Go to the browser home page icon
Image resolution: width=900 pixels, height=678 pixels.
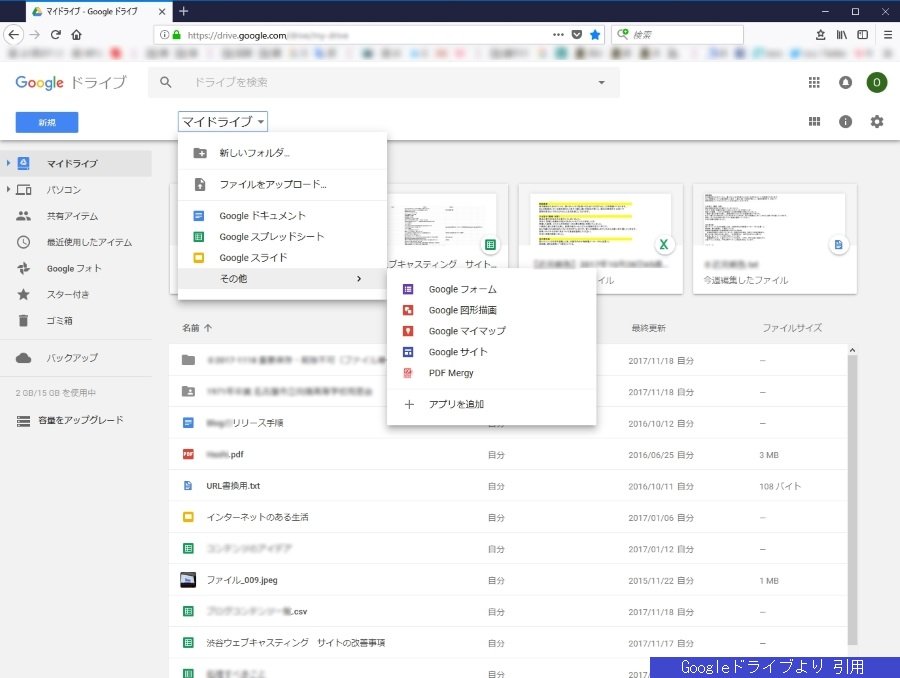point(76,34)
